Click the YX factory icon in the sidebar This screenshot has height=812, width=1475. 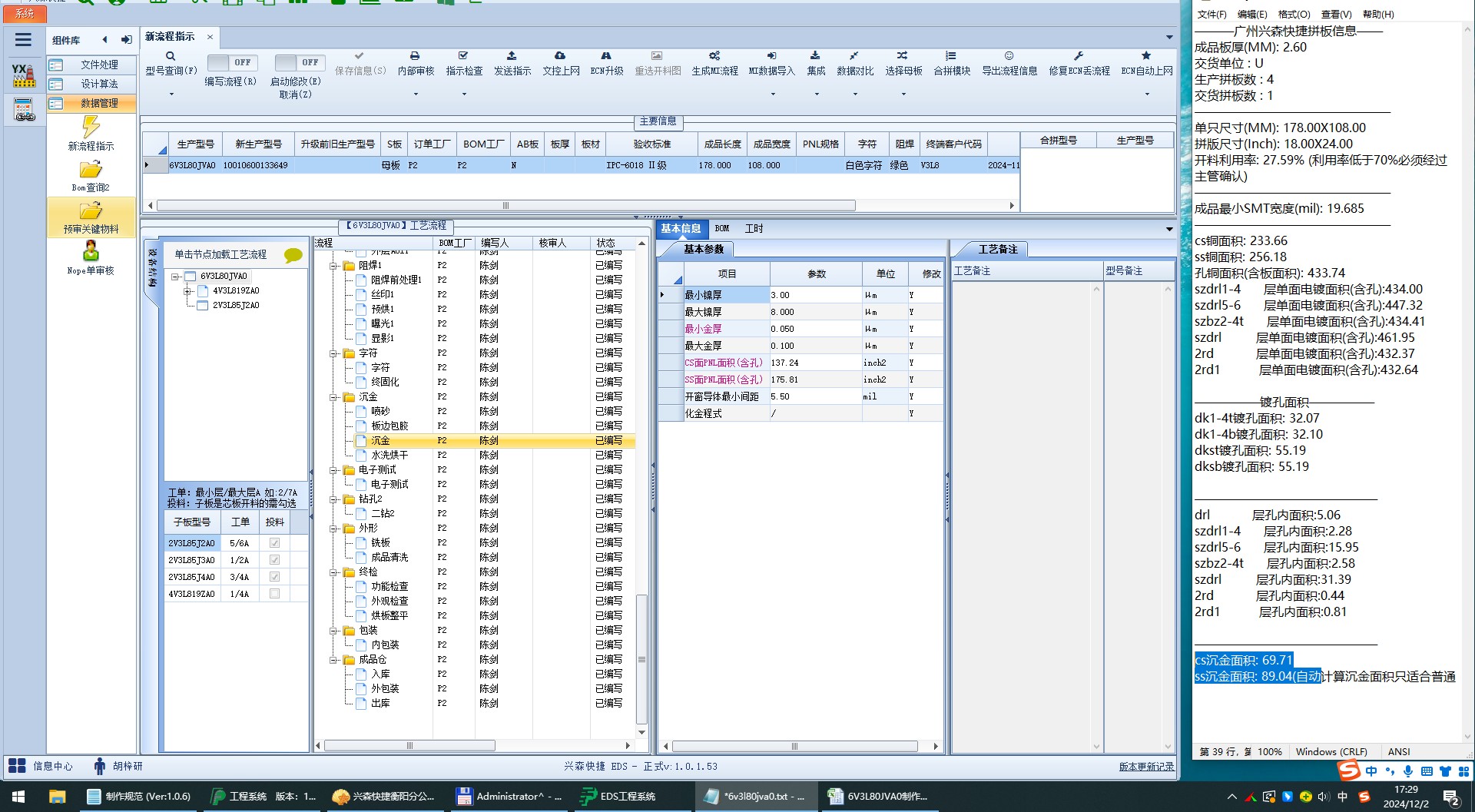tap(24, 75)
